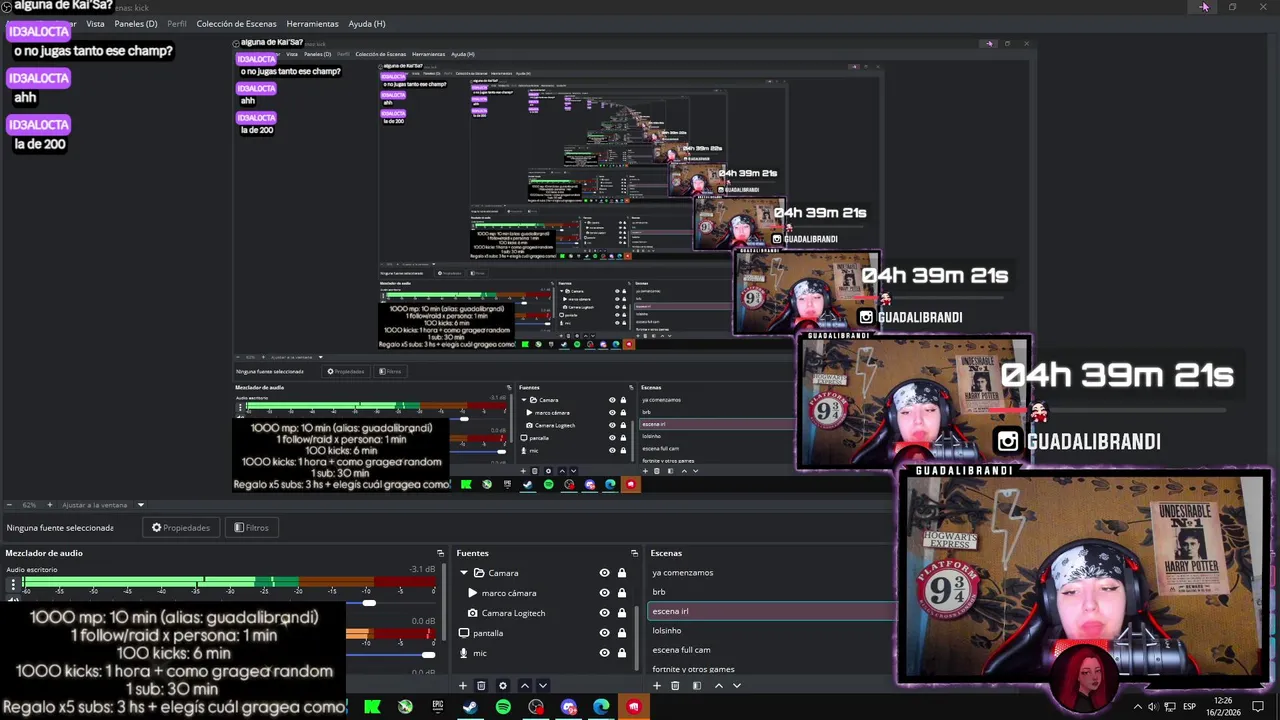Add a new scene in Escenas
The image size is (1280, 720).
[656, 686]
